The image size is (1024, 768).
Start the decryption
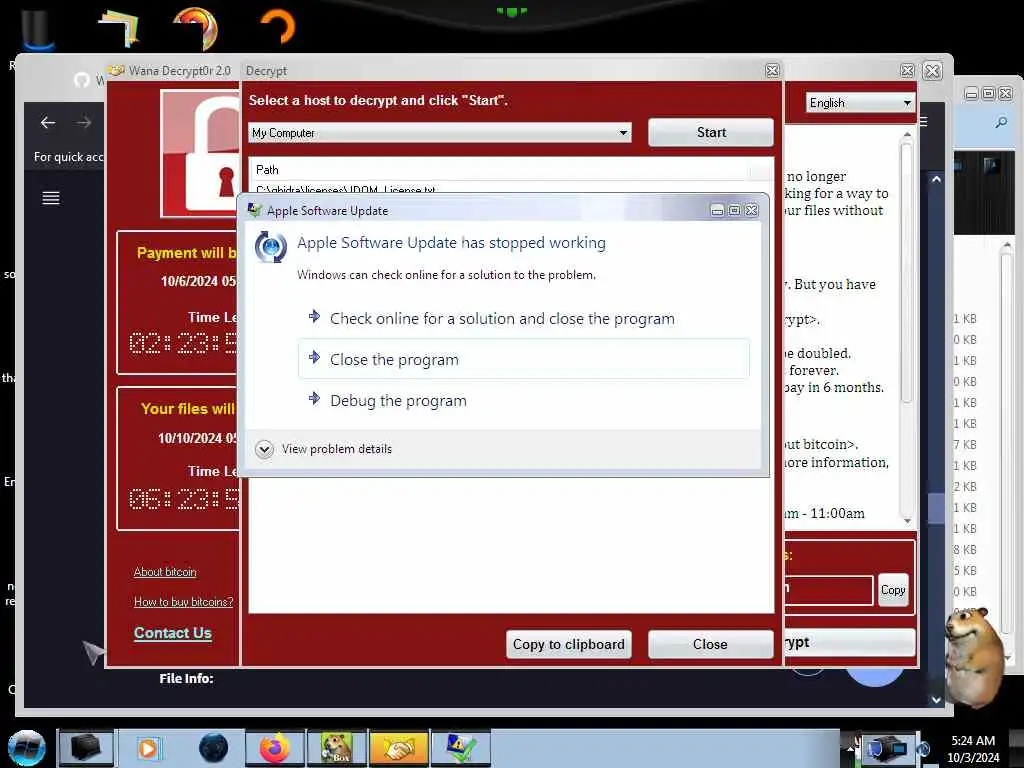click(711, 133)
